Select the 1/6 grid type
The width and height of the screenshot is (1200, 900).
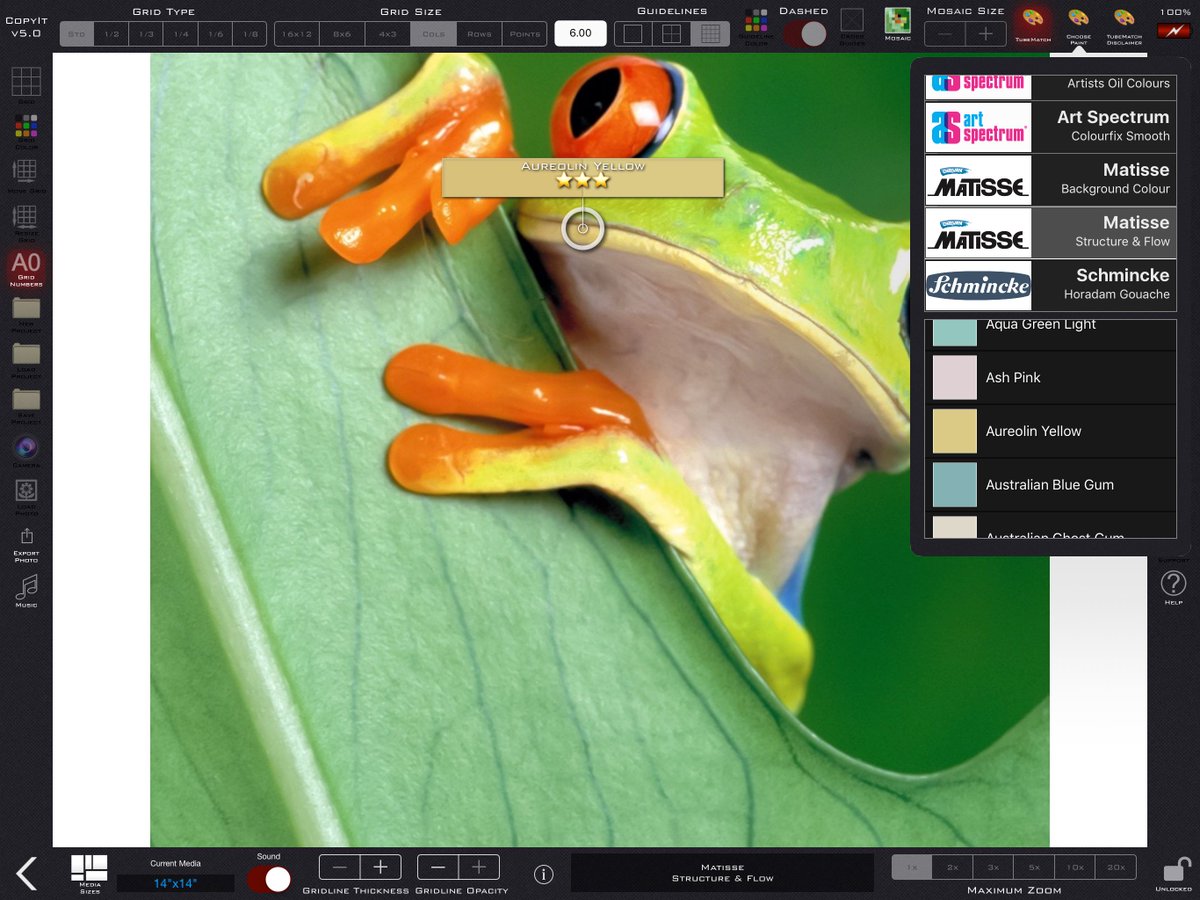[x=215, y=34]
